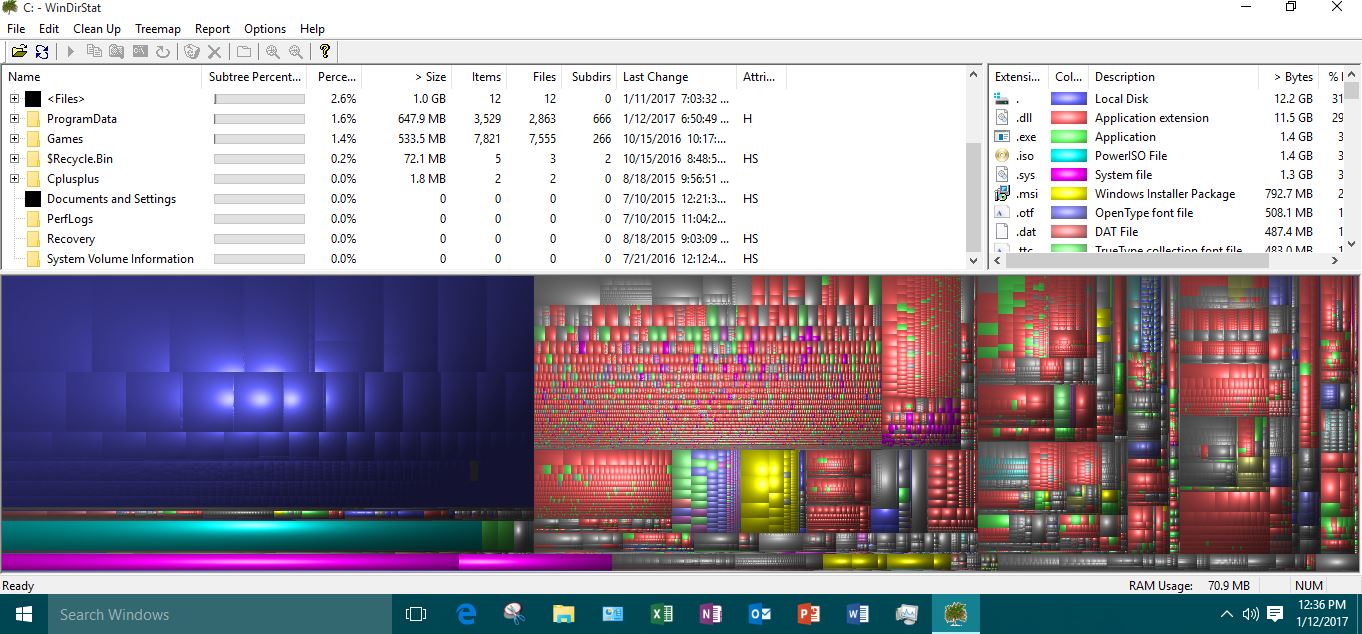Click the yellow .msi color swatch
The image size is (1362, 634).
point(1068,194)
